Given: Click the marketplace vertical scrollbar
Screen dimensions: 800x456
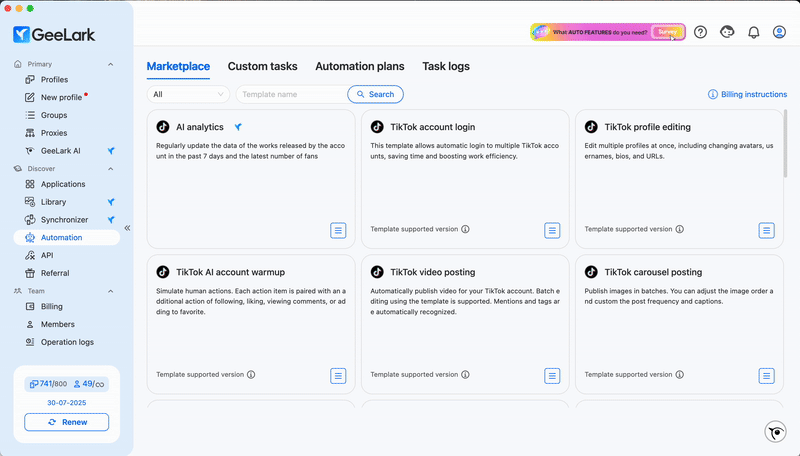Looking at the screenshot, I should pyautogui.click(x=785, y=144).
